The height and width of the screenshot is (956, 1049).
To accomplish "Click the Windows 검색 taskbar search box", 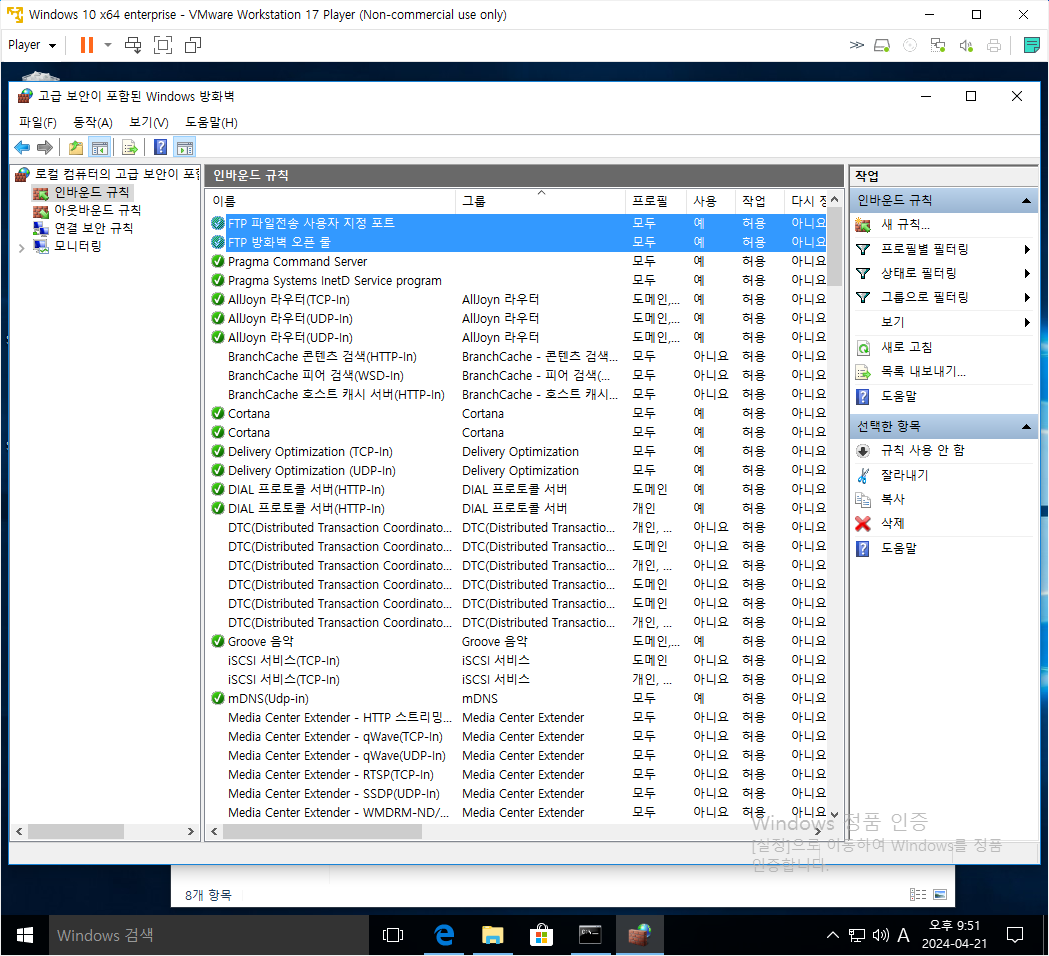I will click(209, 935).
